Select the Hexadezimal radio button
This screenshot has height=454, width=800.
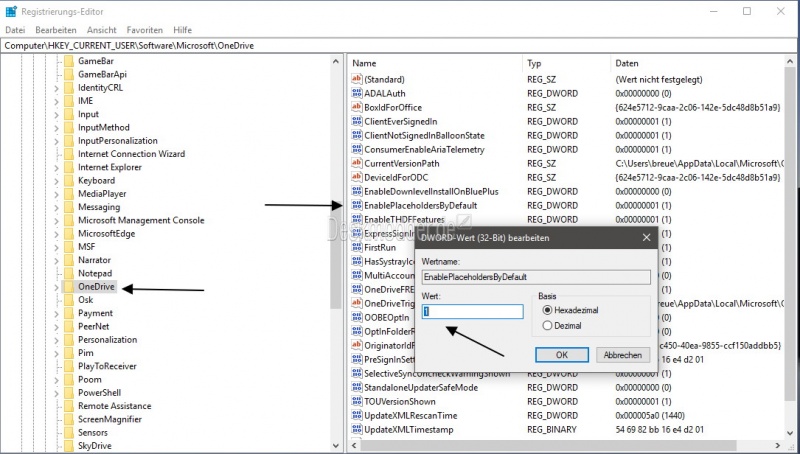pyautogui.click(x=546, y=310)
